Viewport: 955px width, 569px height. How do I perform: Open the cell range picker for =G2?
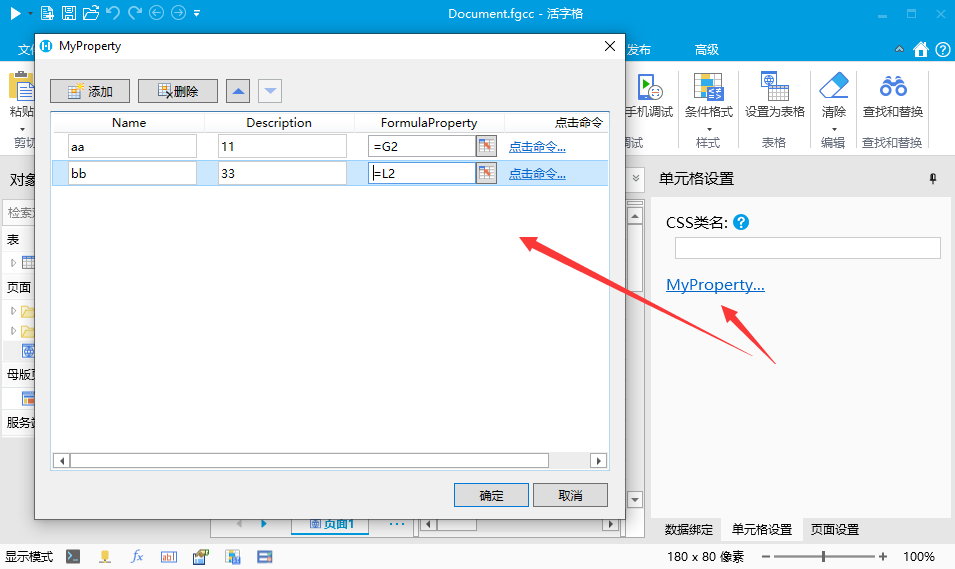pos(486,146)
